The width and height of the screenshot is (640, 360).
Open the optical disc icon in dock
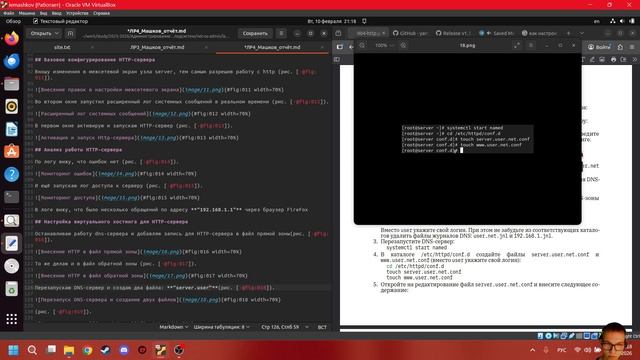tap(11, 266)
